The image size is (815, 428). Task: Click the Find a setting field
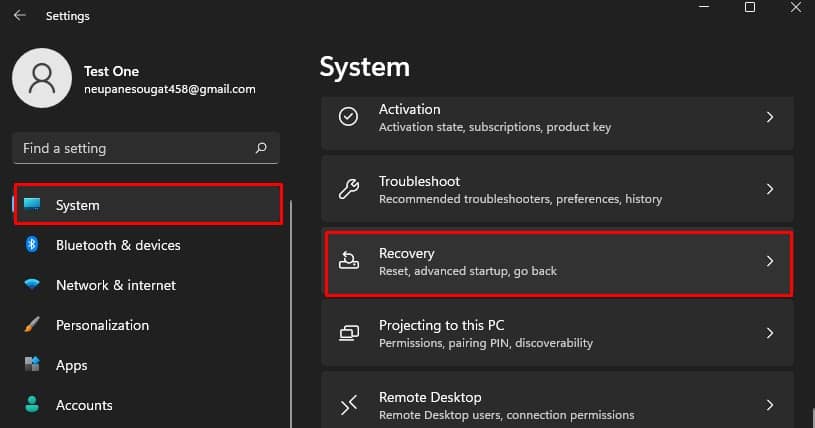146,148
